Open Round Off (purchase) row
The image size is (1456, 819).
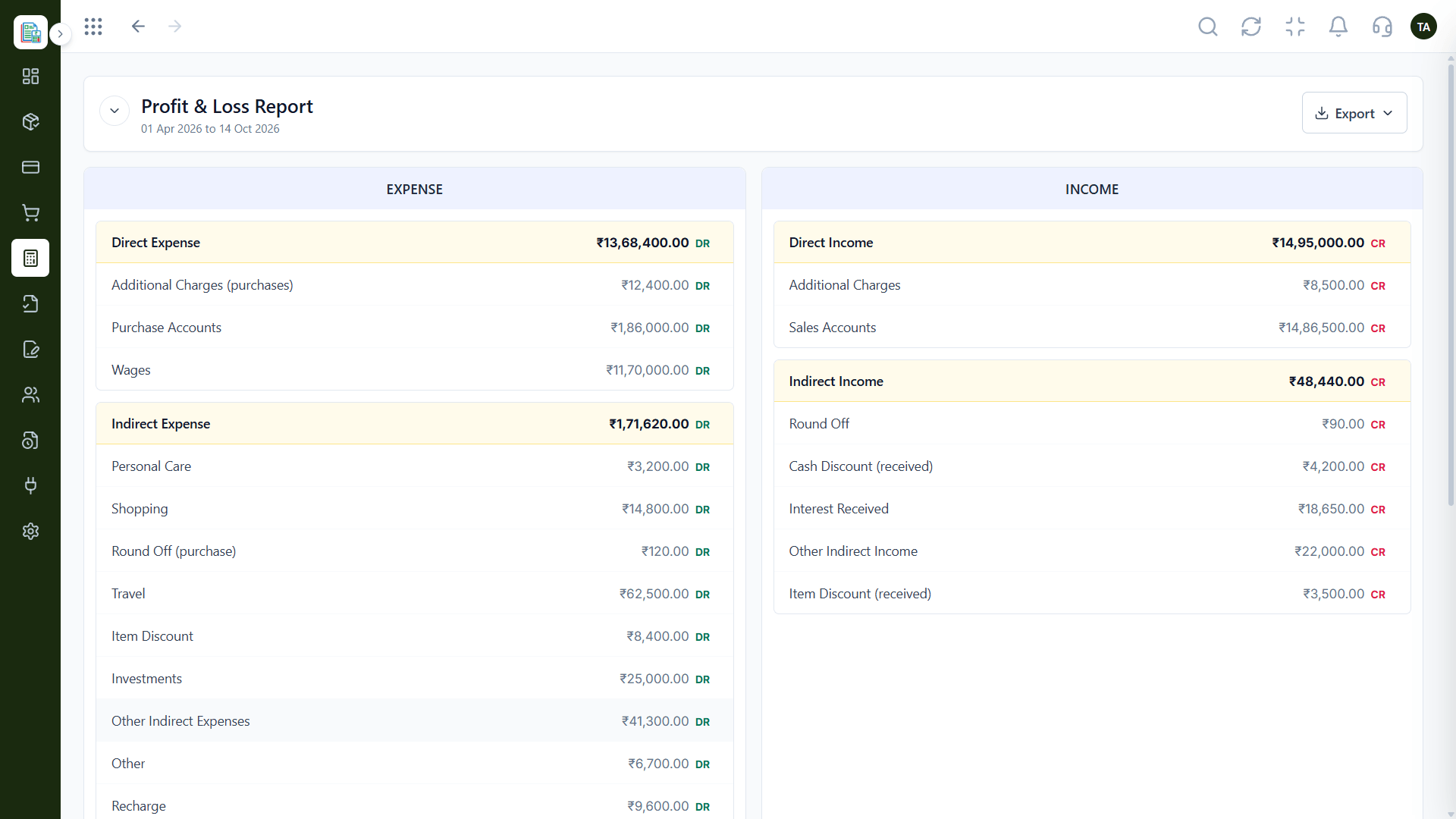coord(415,551)
